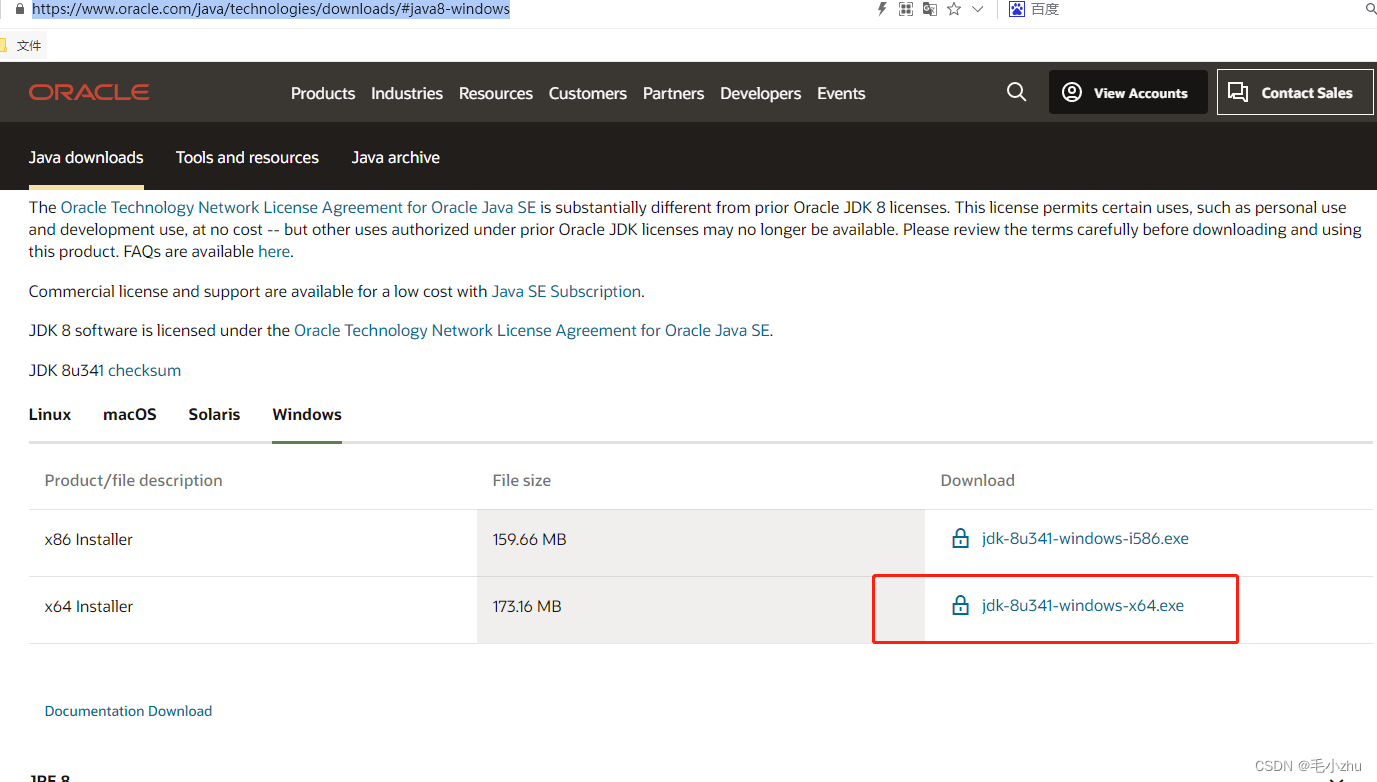Click the lightning bolt icon in the browser toolbar
The image size is (1377, 782).
[881, 9]
